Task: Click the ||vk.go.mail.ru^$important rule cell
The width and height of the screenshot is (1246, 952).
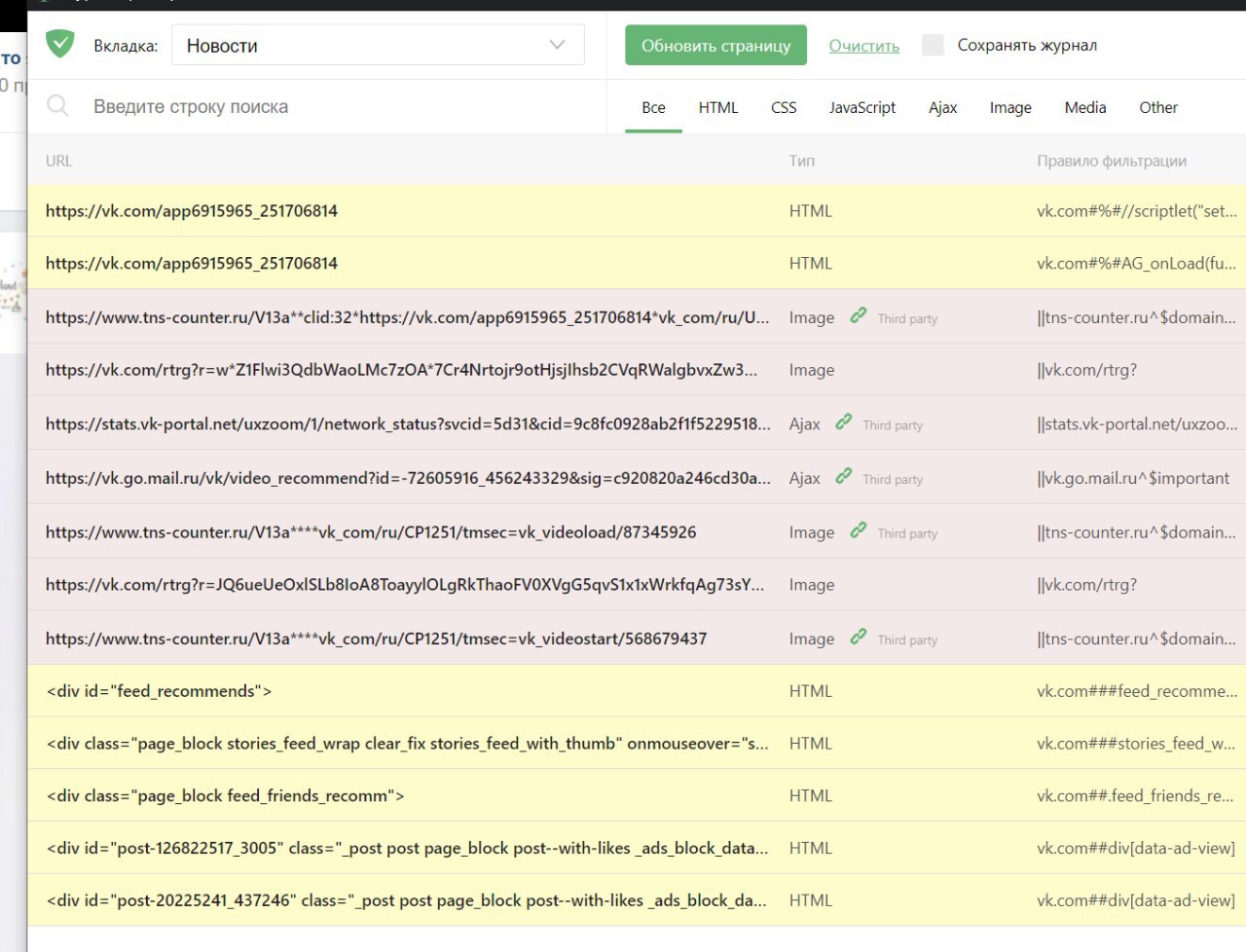Action: [1133, 478]
